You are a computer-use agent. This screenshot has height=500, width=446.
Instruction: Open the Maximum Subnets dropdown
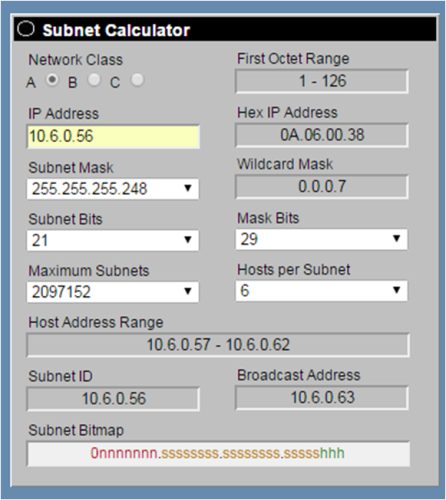113,292
